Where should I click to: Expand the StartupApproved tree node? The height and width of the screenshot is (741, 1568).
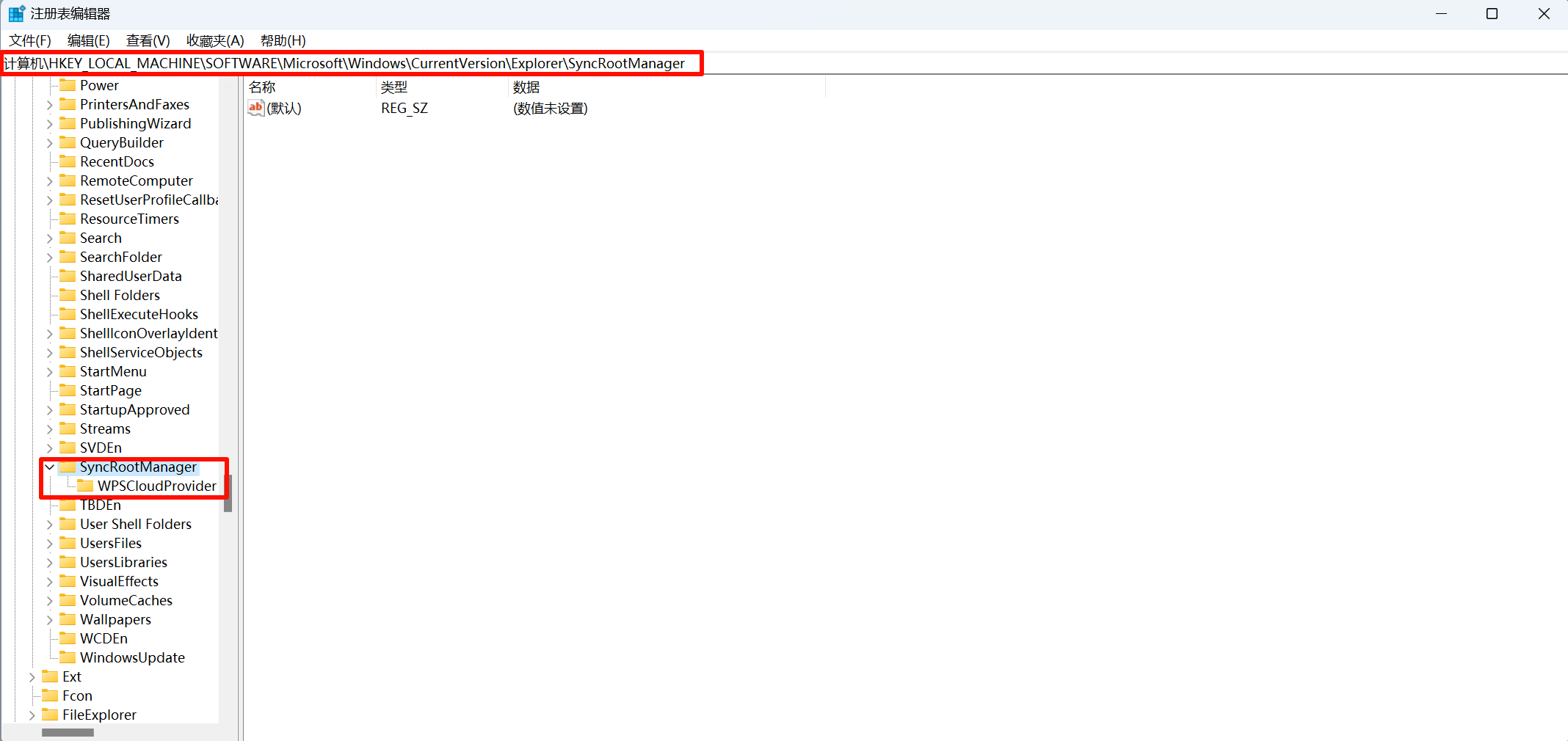(x=49, y=410)
